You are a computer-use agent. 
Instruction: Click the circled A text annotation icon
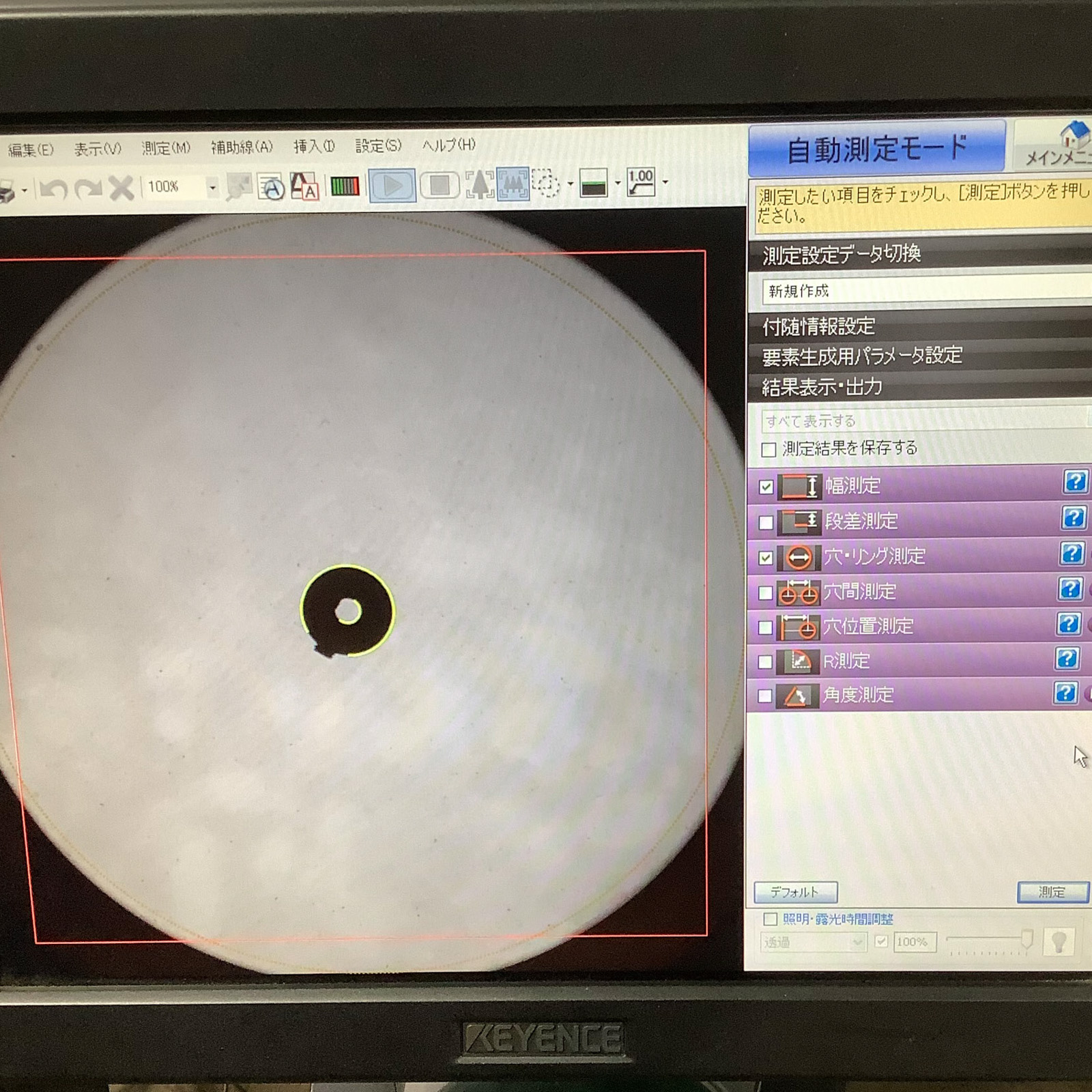pyautogui.click(x=272, y=188)
